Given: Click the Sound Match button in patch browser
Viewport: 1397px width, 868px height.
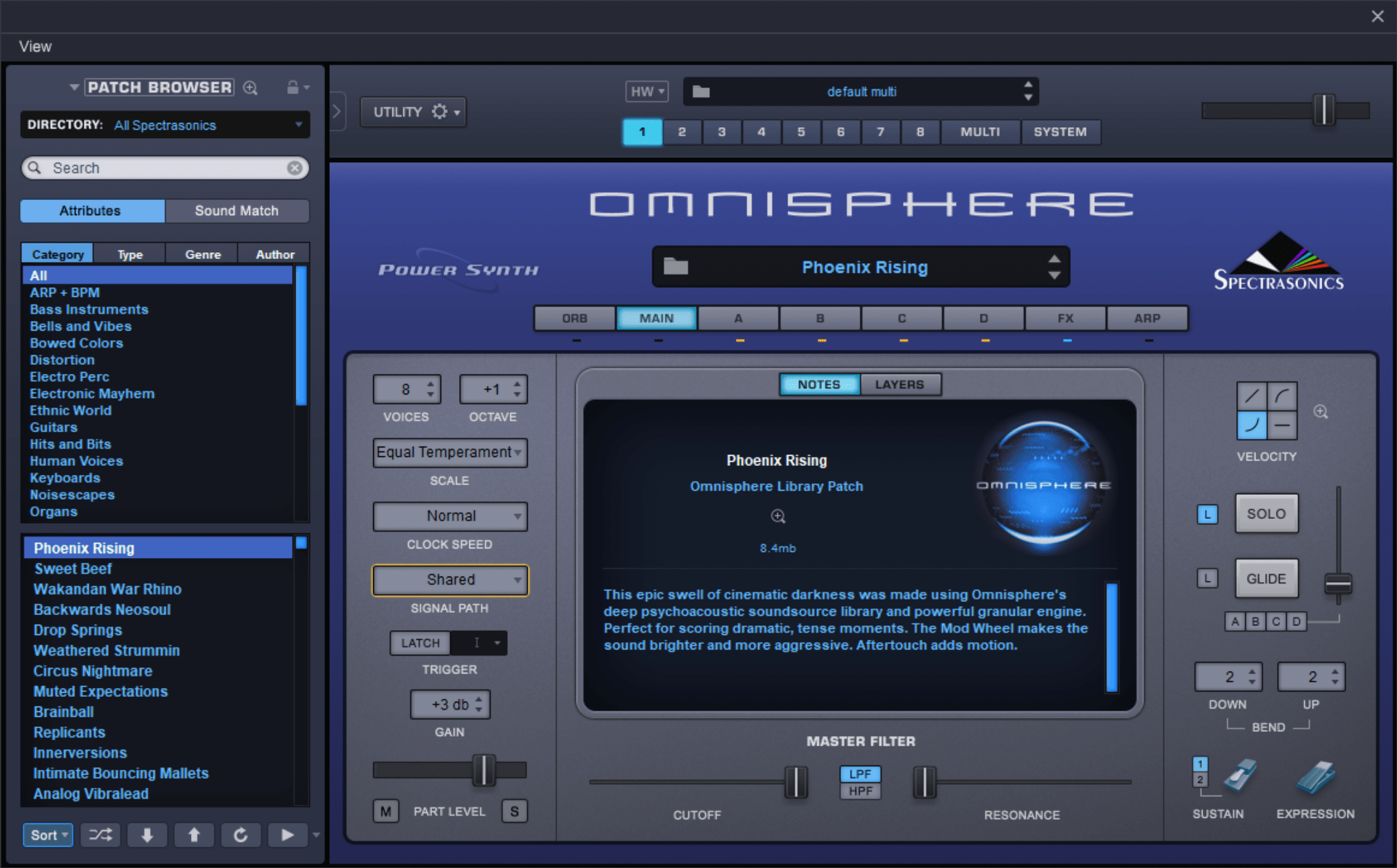Looking at the screenshot, I should click(x=237, y=210).
